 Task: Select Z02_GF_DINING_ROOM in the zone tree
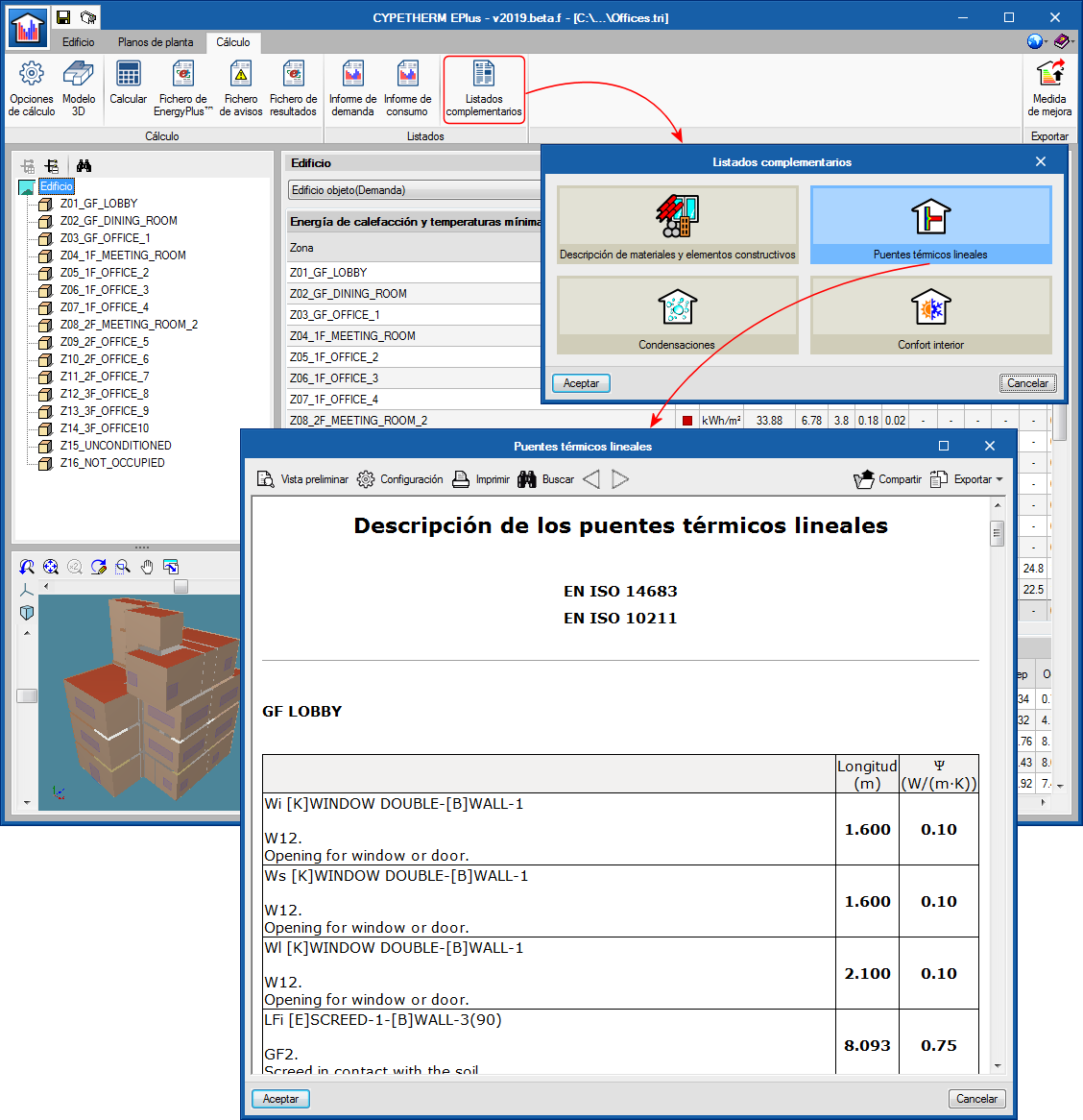click(118, 221)
